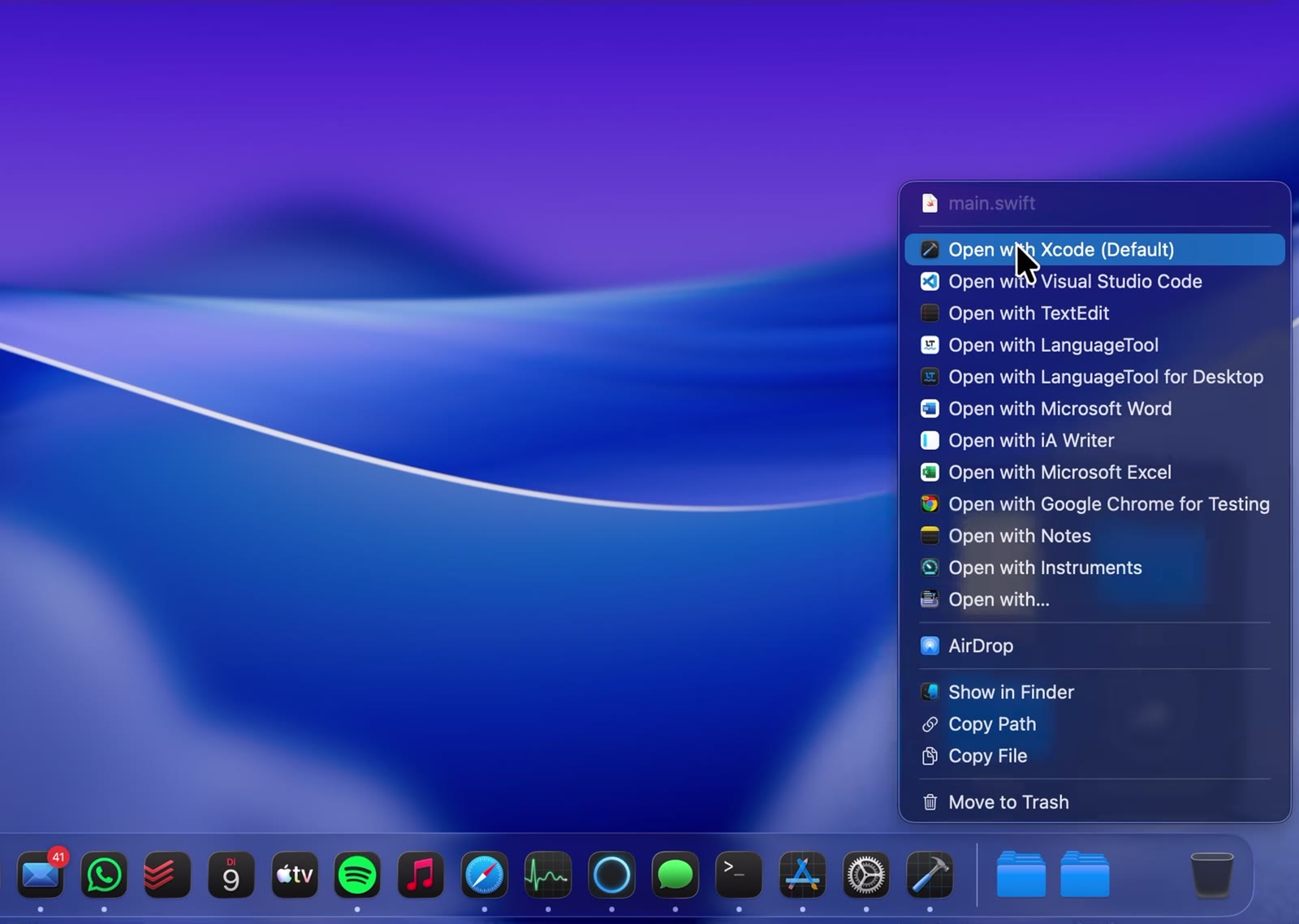Select Open with Visual Studio Code

tap(1094, 281)
